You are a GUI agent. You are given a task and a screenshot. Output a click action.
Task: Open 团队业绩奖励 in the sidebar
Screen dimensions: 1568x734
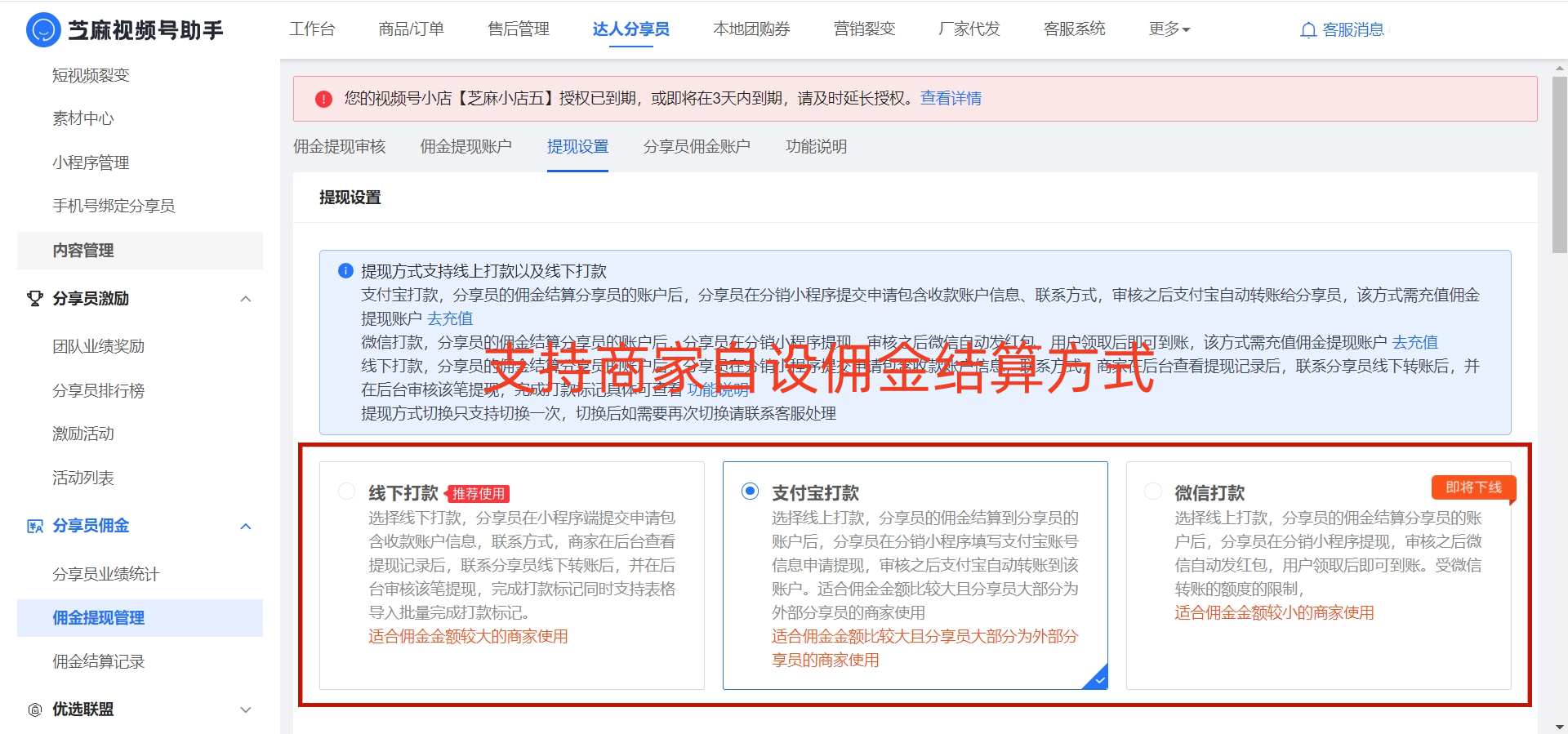tap(99, 347)
